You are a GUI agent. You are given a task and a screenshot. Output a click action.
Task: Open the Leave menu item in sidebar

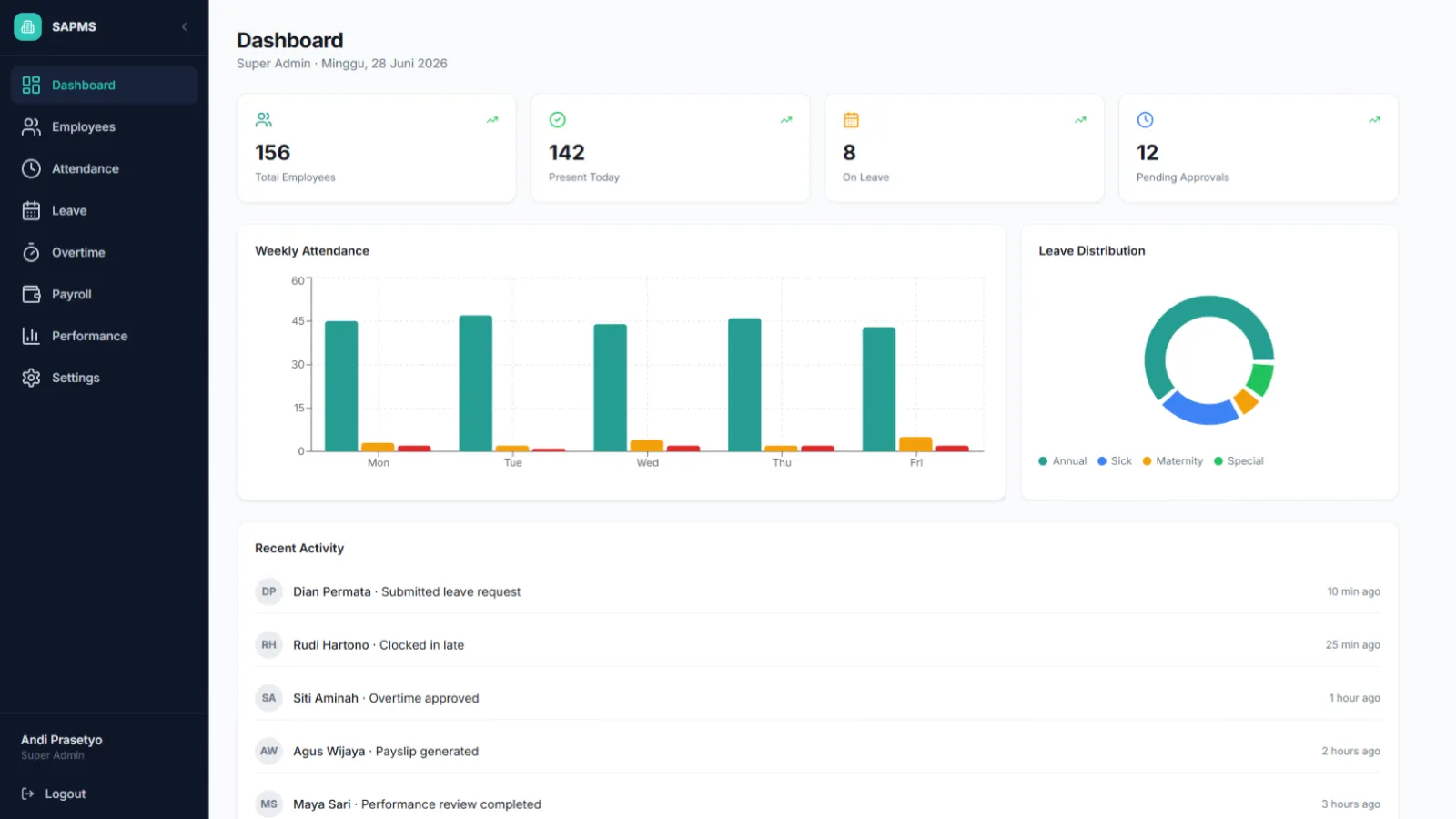[105, 210]
